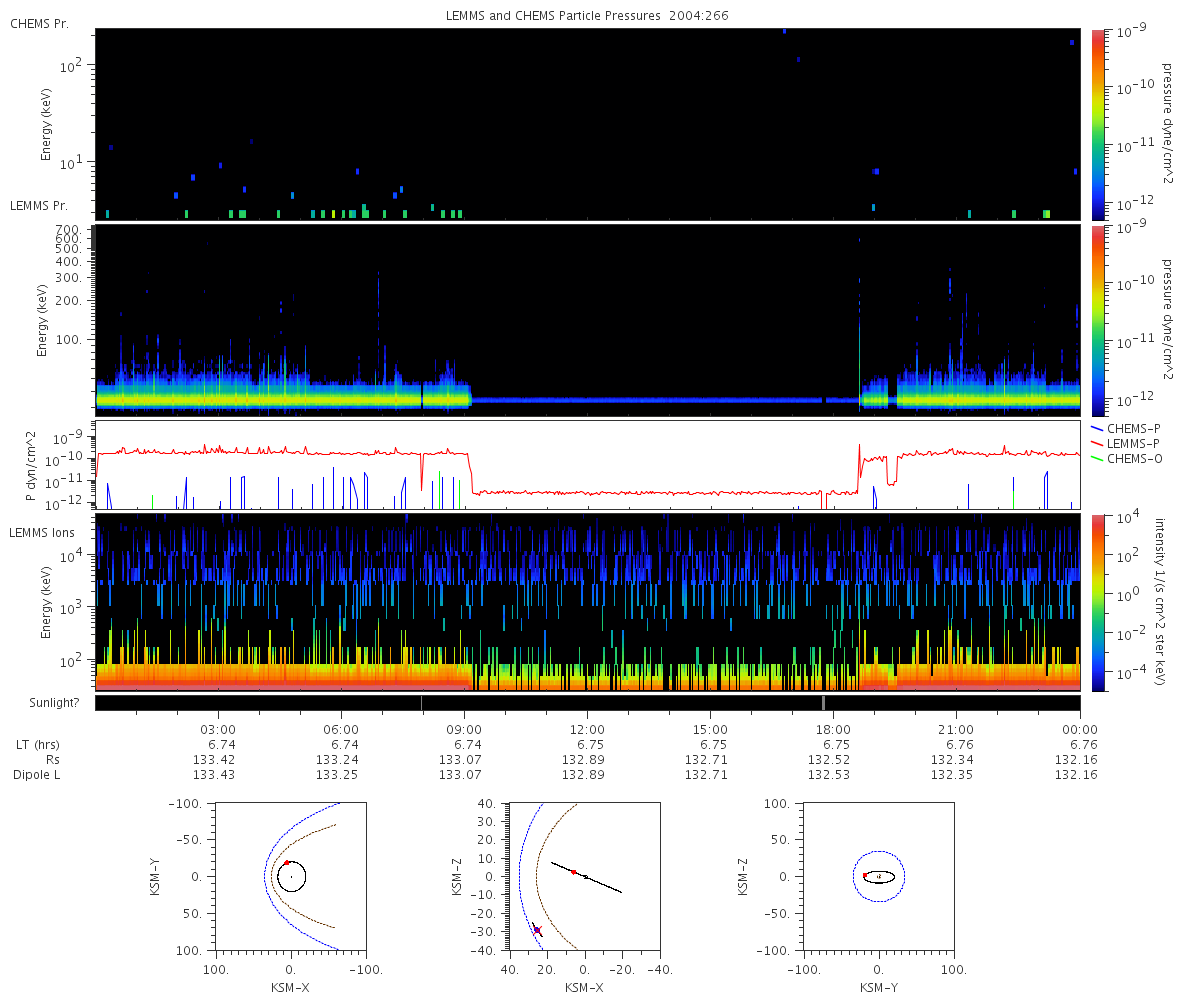Select the 06:00 time axis tick label
This screenshot has height=1000, width=1200.
point(342,729)
